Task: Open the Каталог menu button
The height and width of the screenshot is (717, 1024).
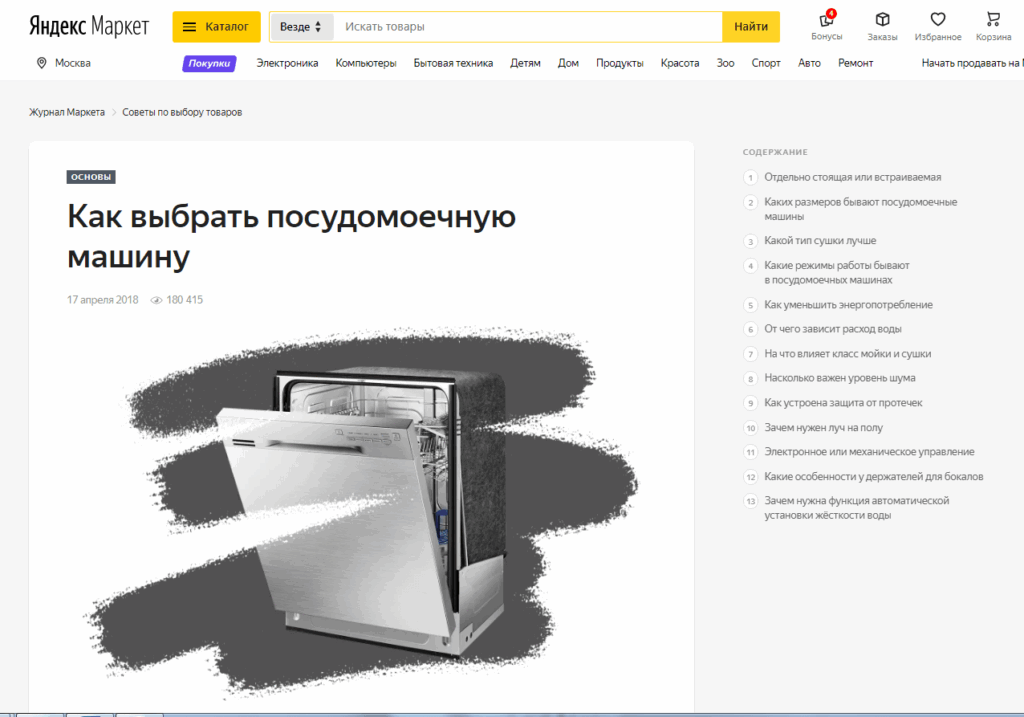Action: point(216,27)
